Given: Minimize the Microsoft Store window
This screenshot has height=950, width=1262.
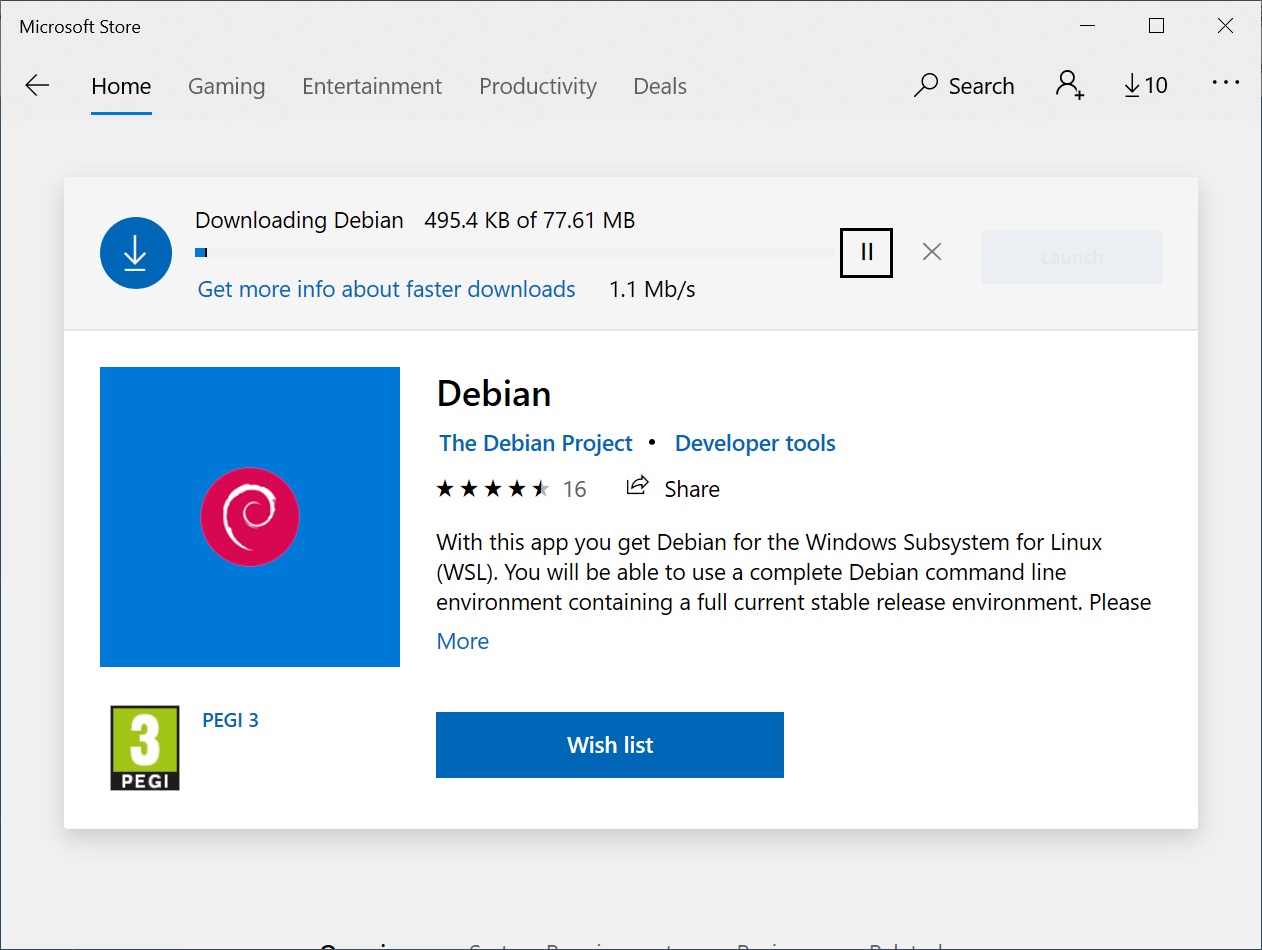Looking at the screenshot, I should (x=1087, y=26).
